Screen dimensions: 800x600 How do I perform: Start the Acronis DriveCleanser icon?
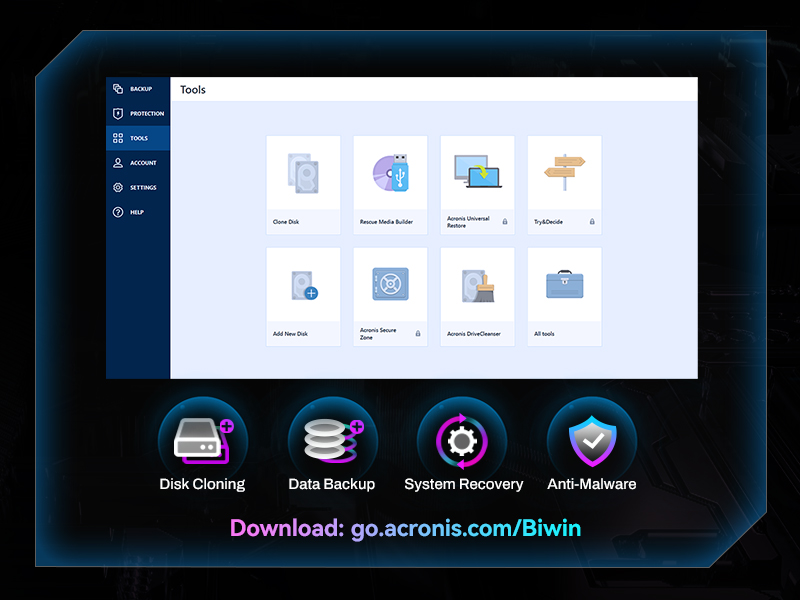pos(478,286)
